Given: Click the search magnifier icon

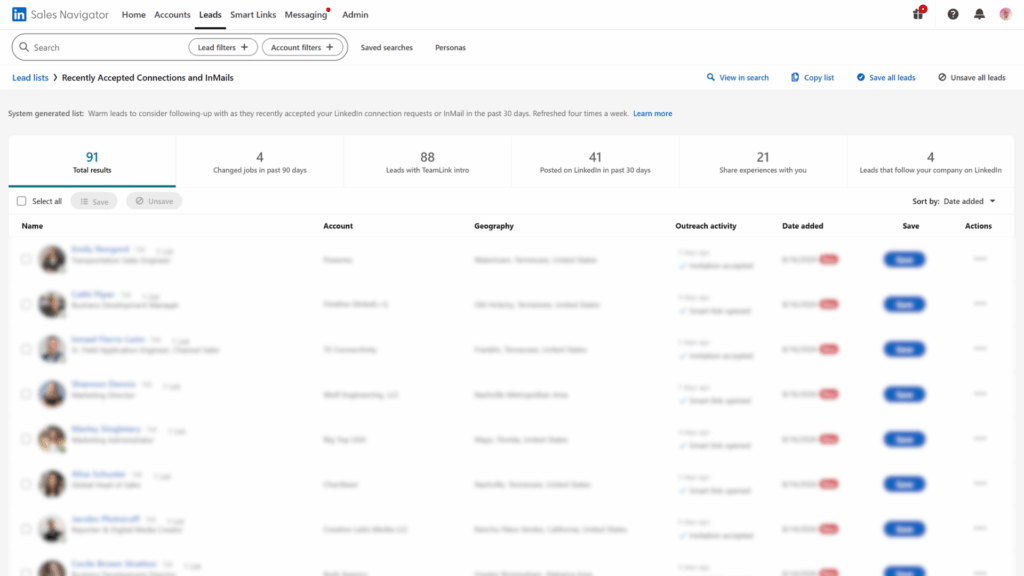Looking at the screenshot, I should click(24, 47).
